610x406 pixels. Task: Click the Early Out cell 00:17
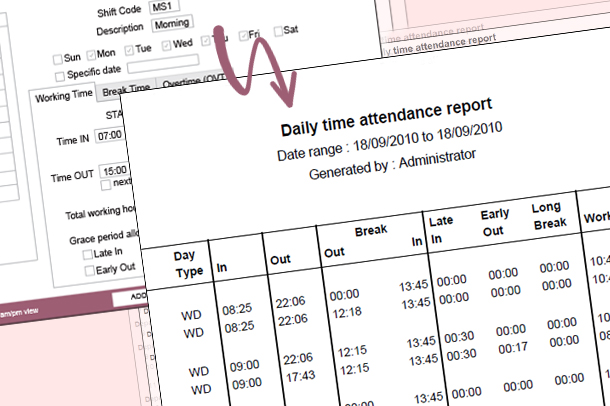point(513,348)
